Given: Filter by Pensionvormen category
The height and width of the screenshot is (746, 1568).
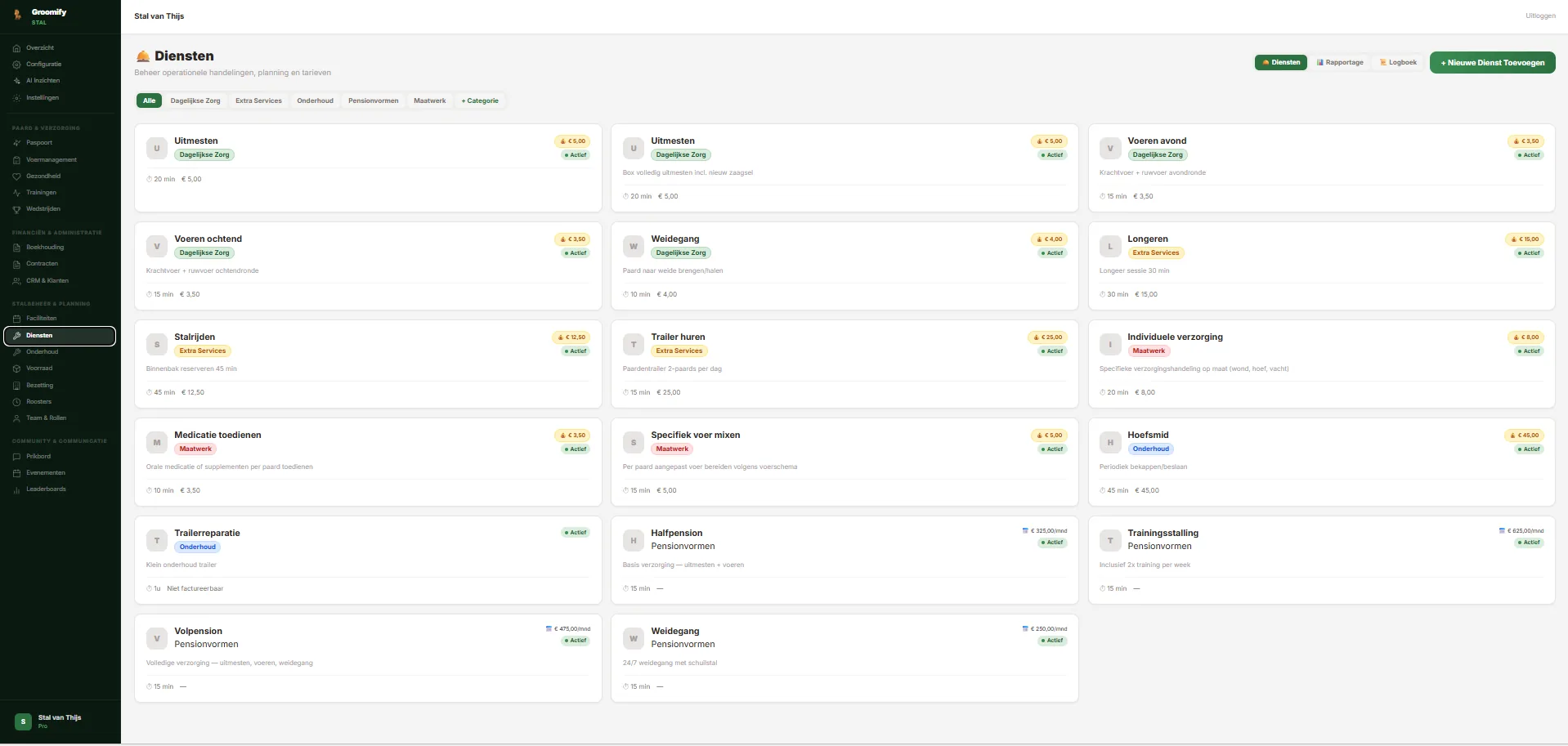Looking at the screenshot, I should pyautogui.click(x=374, y=101).
